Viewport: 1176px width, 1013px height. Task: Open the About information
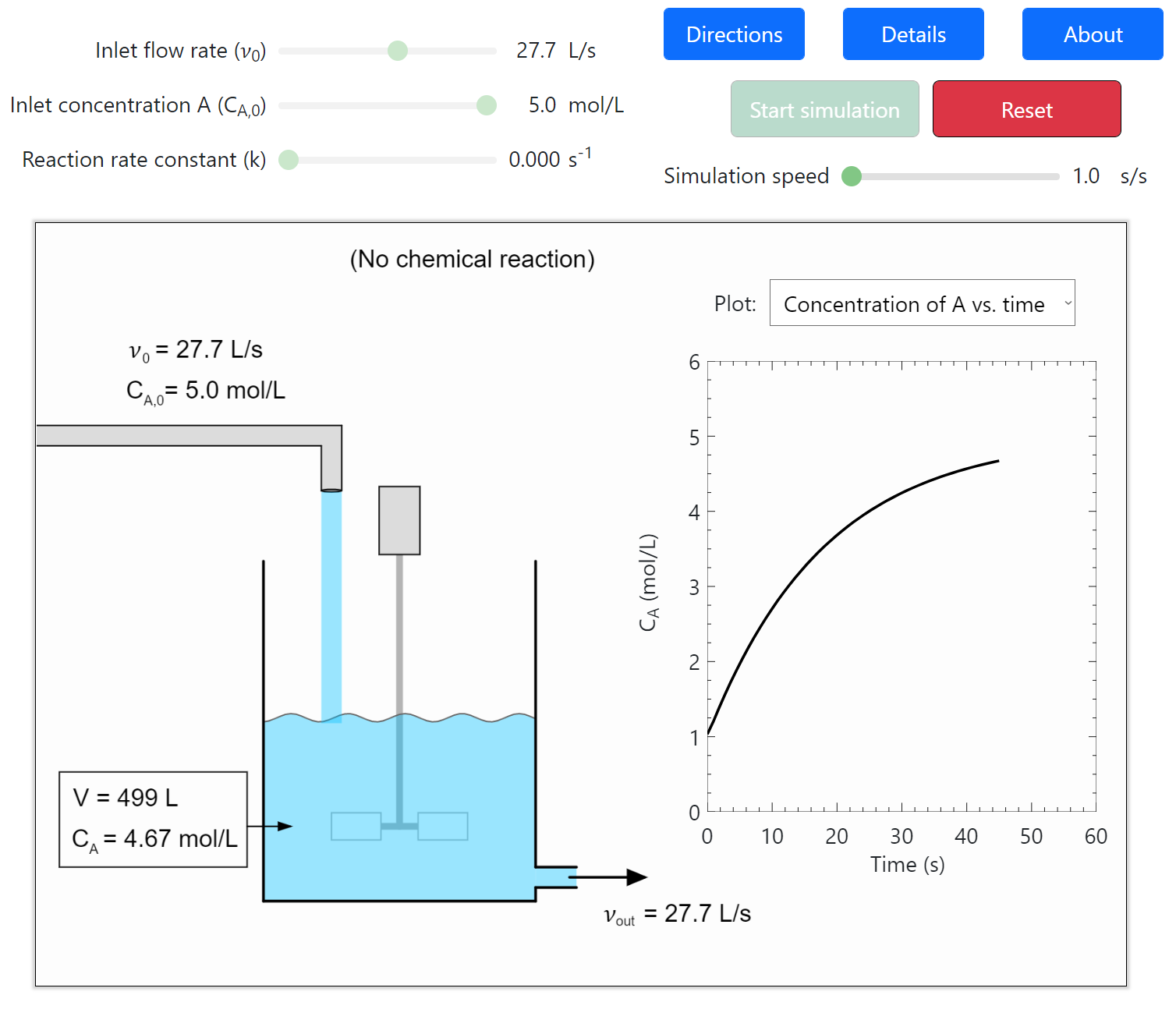pyautogui.click(x=1092, y=34)
